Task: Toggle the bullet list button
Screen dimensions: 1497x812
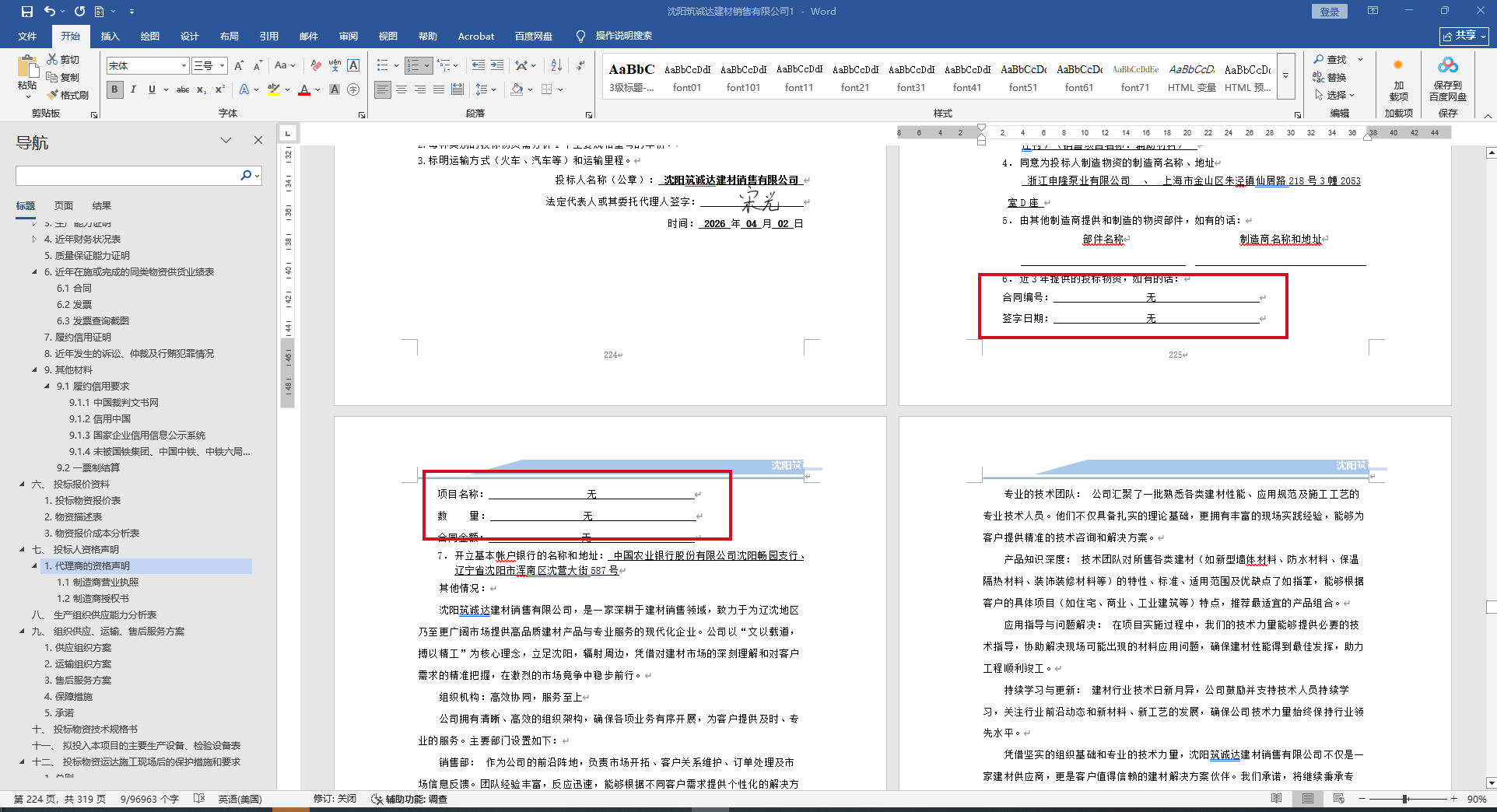Action: click(x=382, y=66)
